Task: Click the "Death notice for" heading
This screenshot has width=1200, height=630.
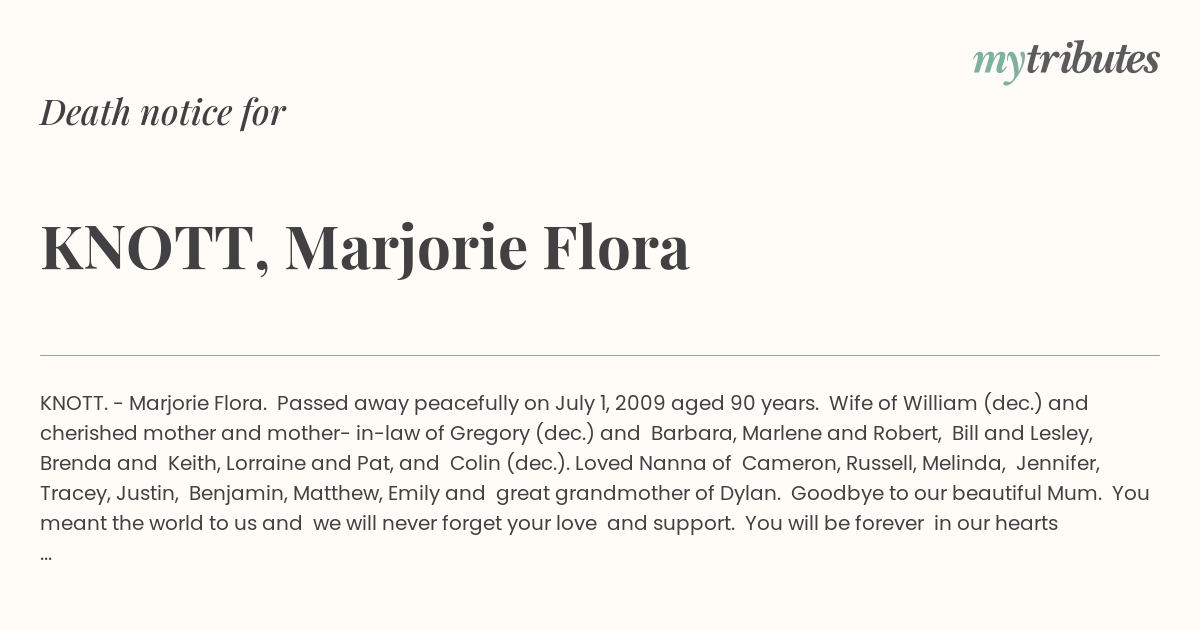Action: (x=163, y=112)
